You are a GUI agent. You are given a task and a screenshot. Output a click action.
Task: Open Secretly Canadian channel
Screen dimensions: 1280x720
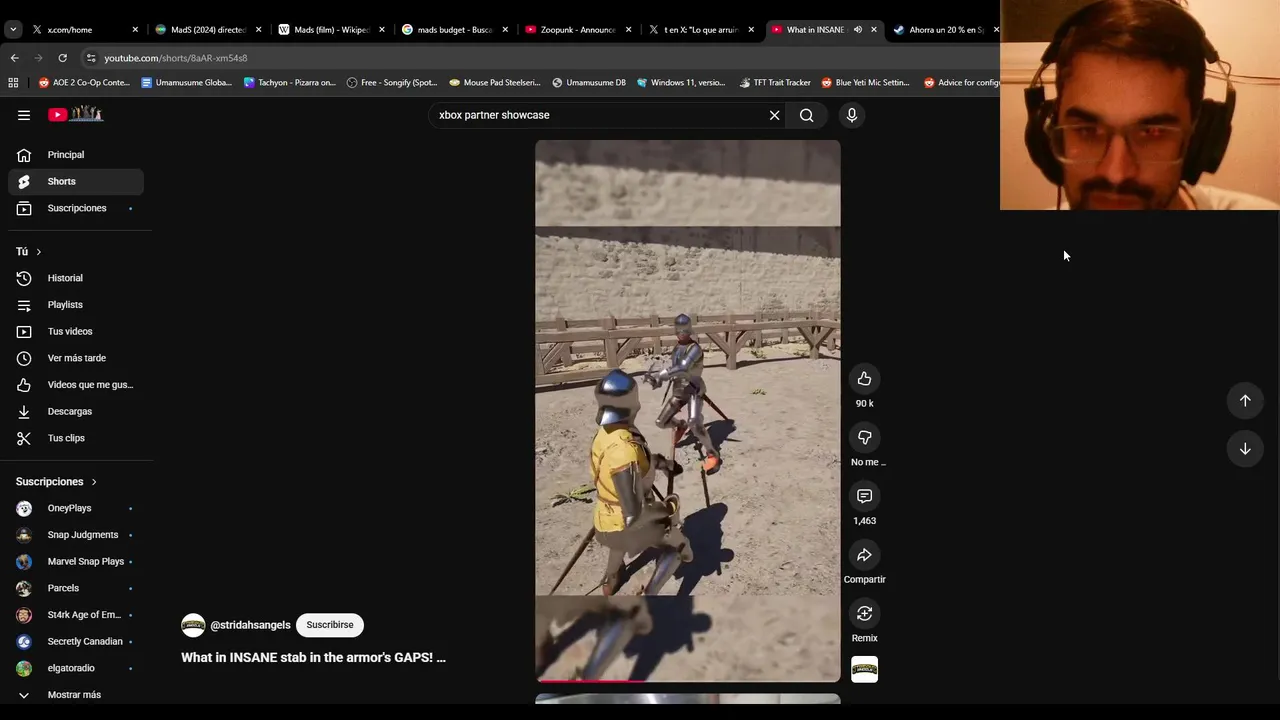coord(76,642)
